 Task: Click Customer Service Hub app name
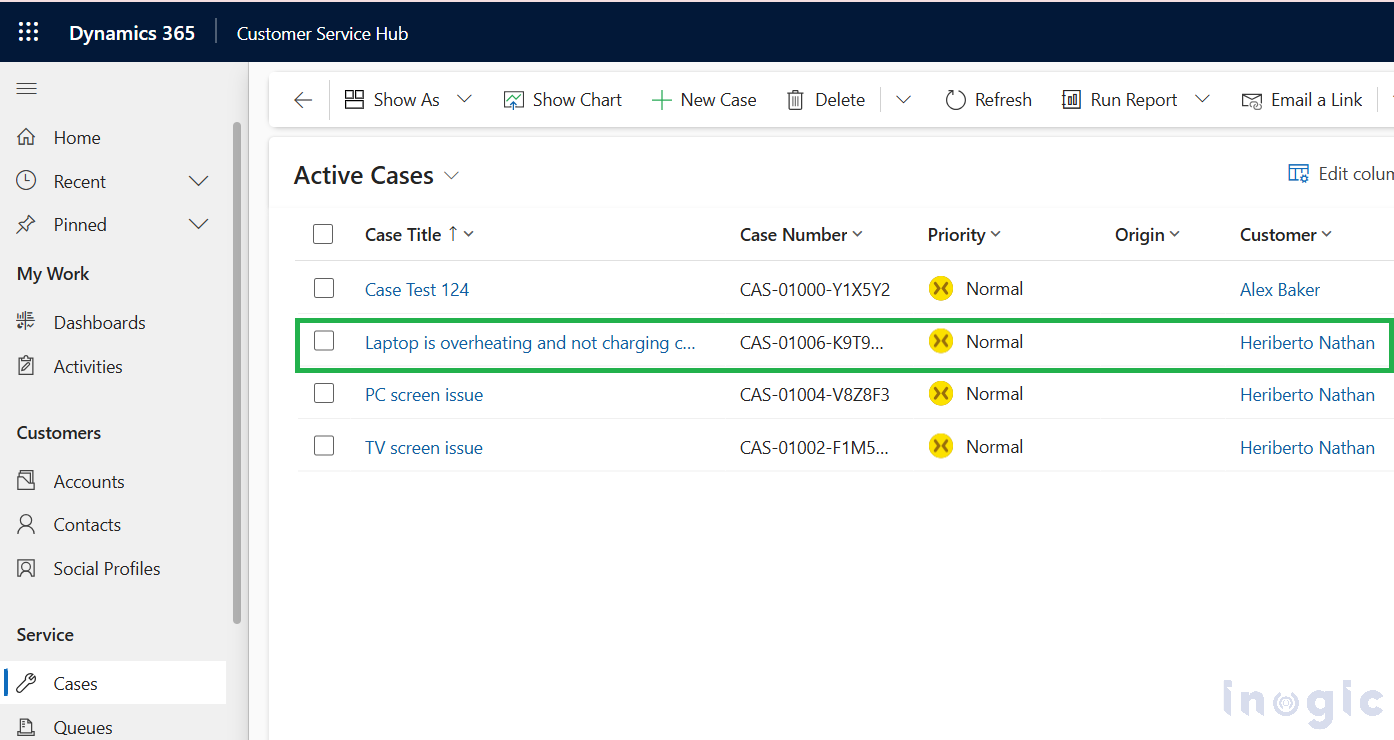coord(322,33)
